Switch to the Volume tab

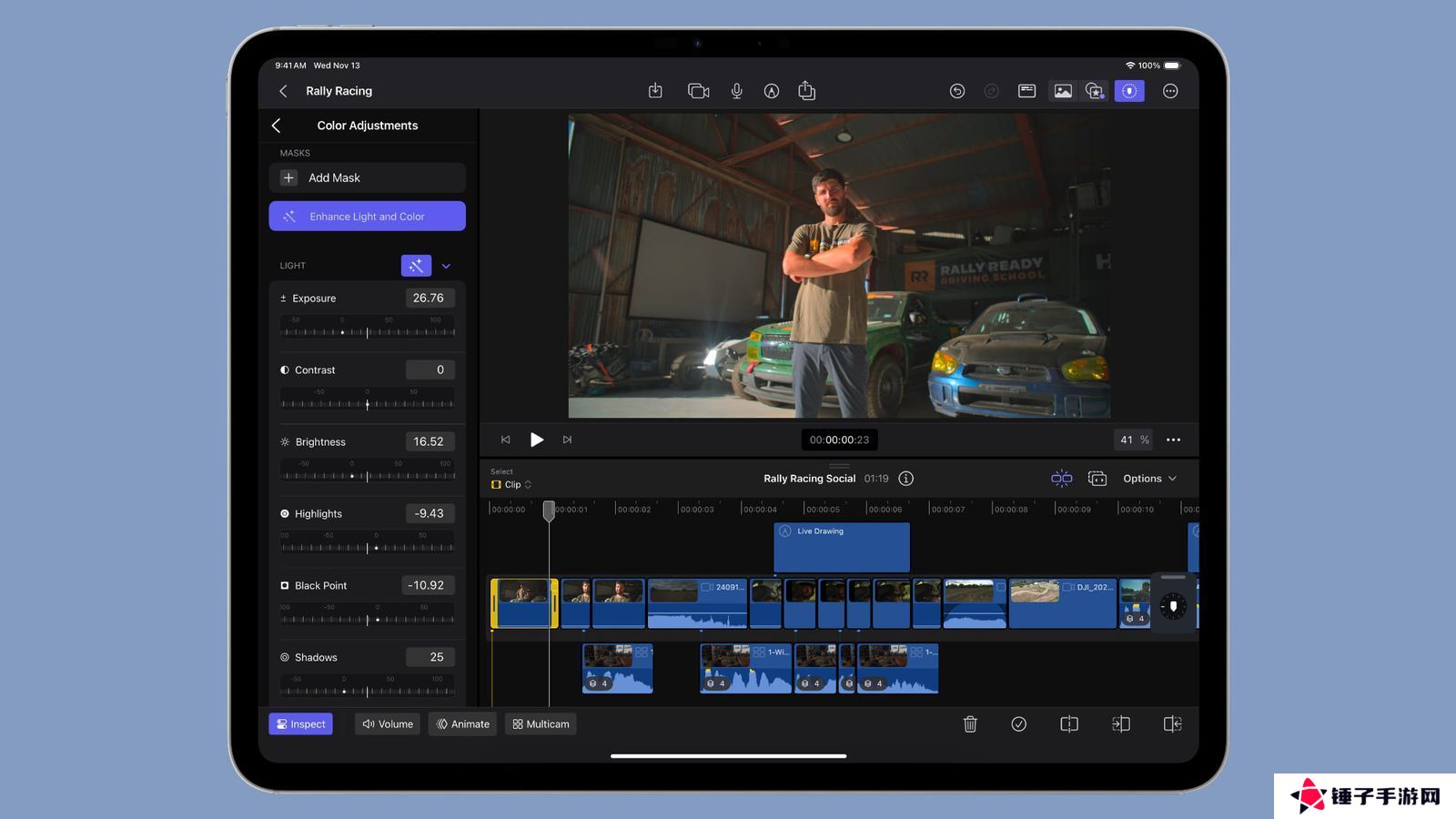click(388, 724)
